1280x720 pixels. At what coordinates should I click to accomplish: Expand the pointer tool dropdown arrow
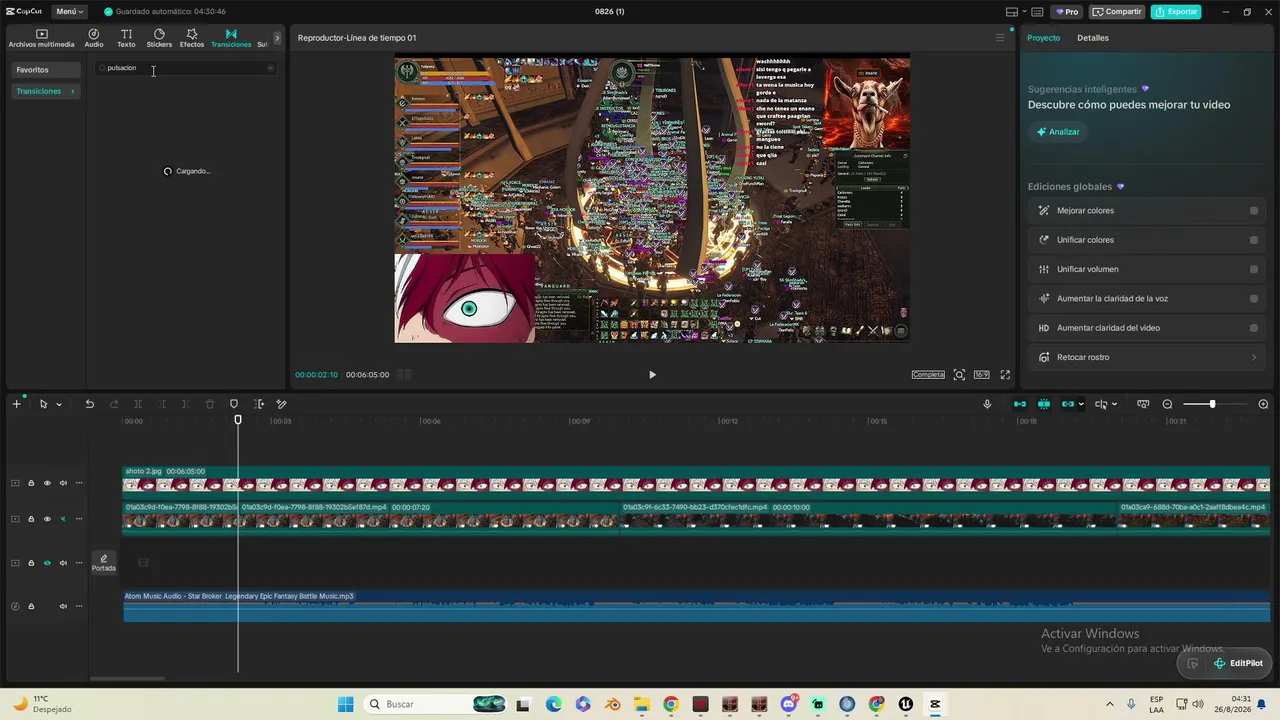(x=59, y=404)
